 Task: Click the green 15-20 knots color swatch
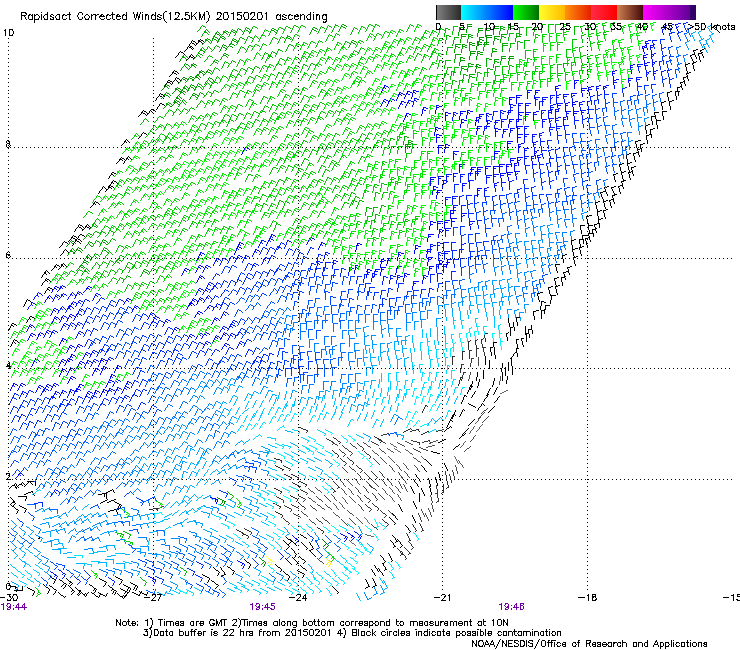pyautogui.click(x=526, y=12)
